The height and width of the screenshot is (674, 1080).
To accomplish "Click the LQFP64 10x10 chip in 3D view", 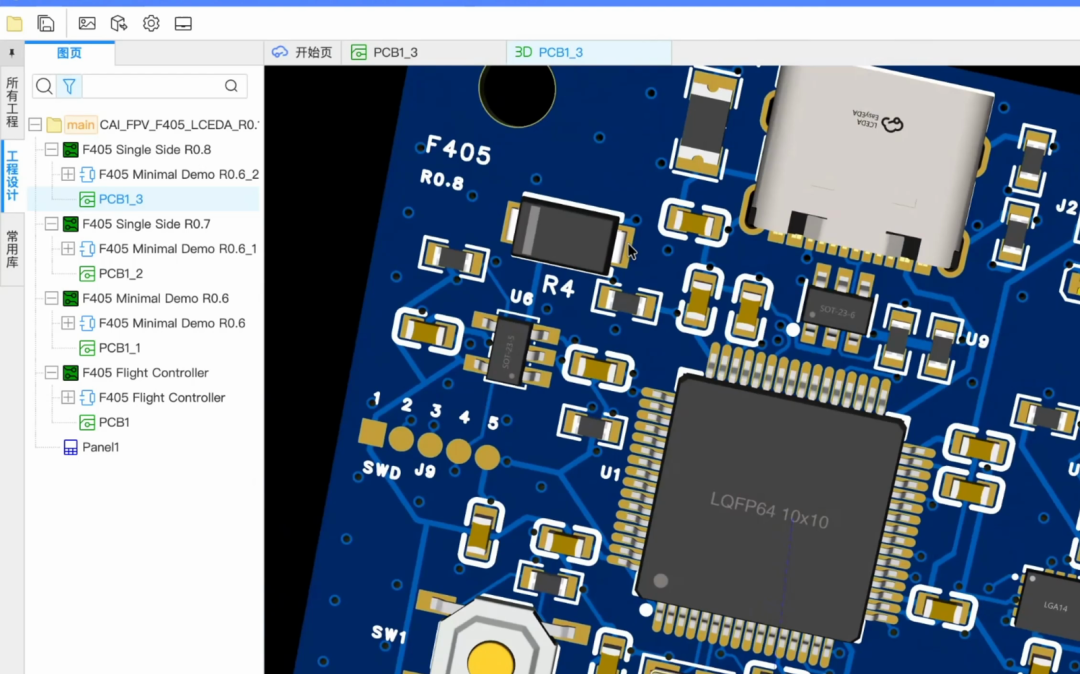I will [x=769, y=509].
